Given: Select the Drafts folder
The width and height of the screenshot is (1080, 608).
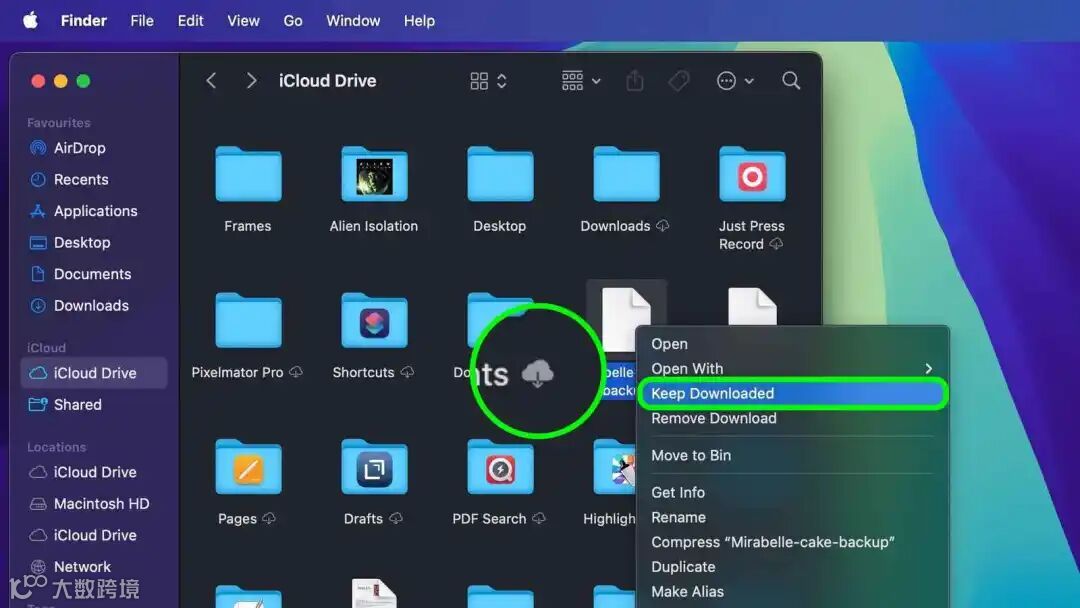Looking at the screenshot, I should [374, 468].
